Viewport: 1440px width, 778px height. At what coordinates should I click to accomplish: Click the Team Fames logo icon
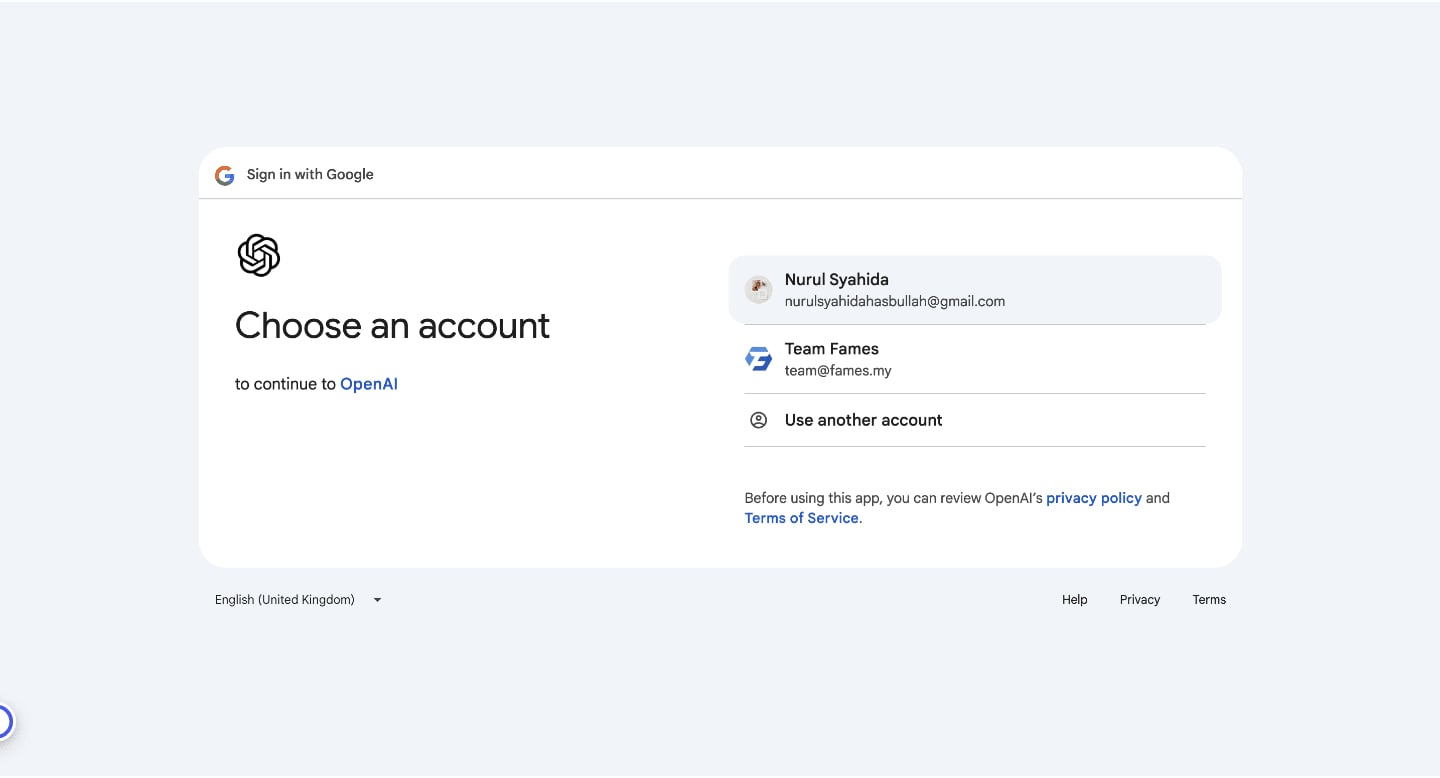759,359
